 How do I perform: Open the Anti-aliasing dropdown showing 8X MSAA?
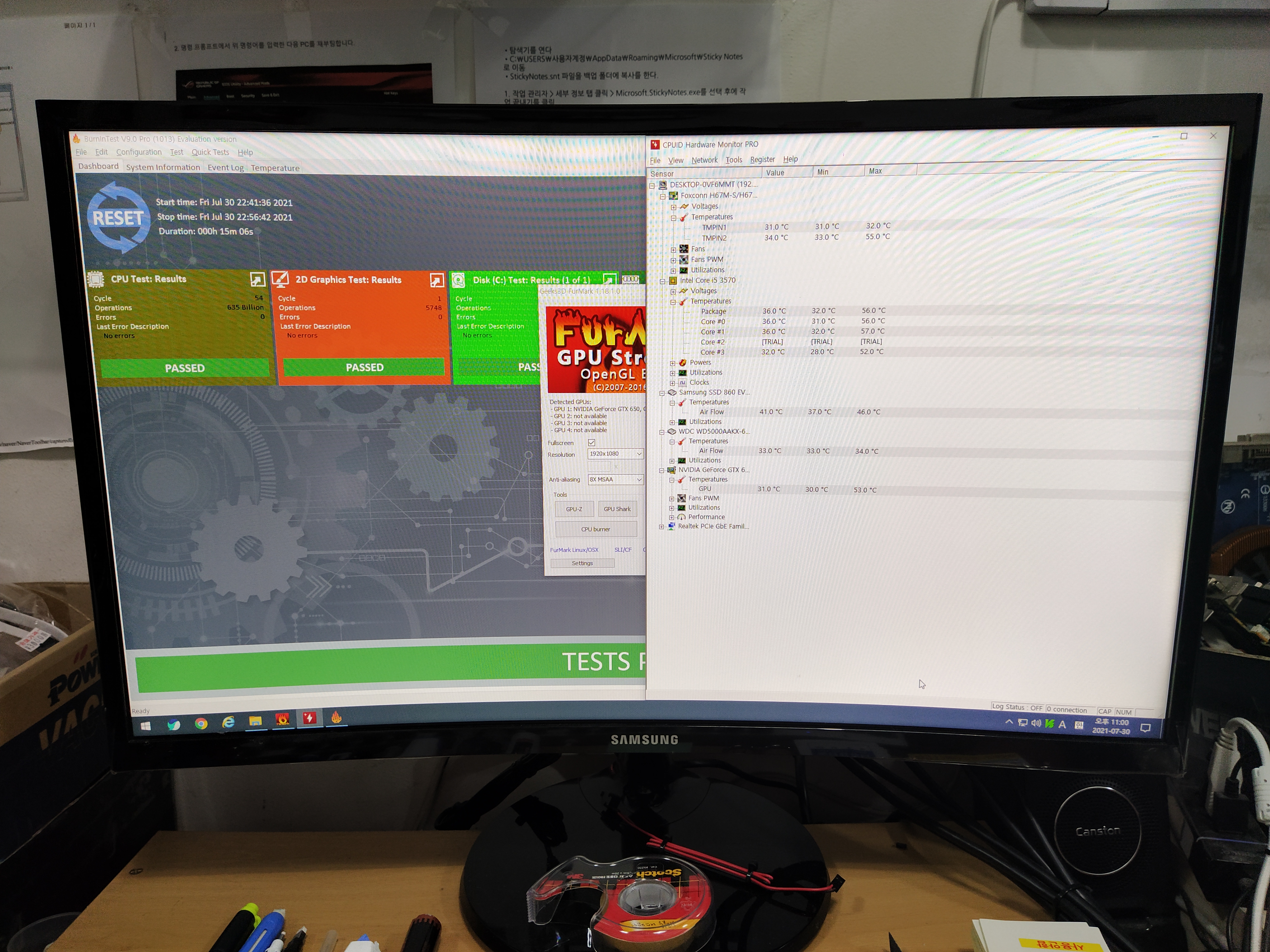click(616, 480)
